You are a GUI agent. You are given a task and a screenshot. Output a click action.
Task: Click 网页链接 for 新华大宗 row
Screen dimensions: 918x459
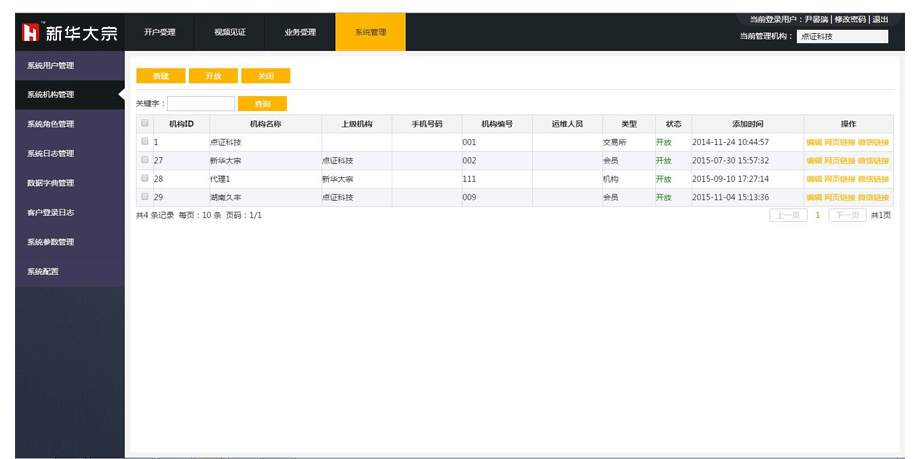click(x=840, y=160)
